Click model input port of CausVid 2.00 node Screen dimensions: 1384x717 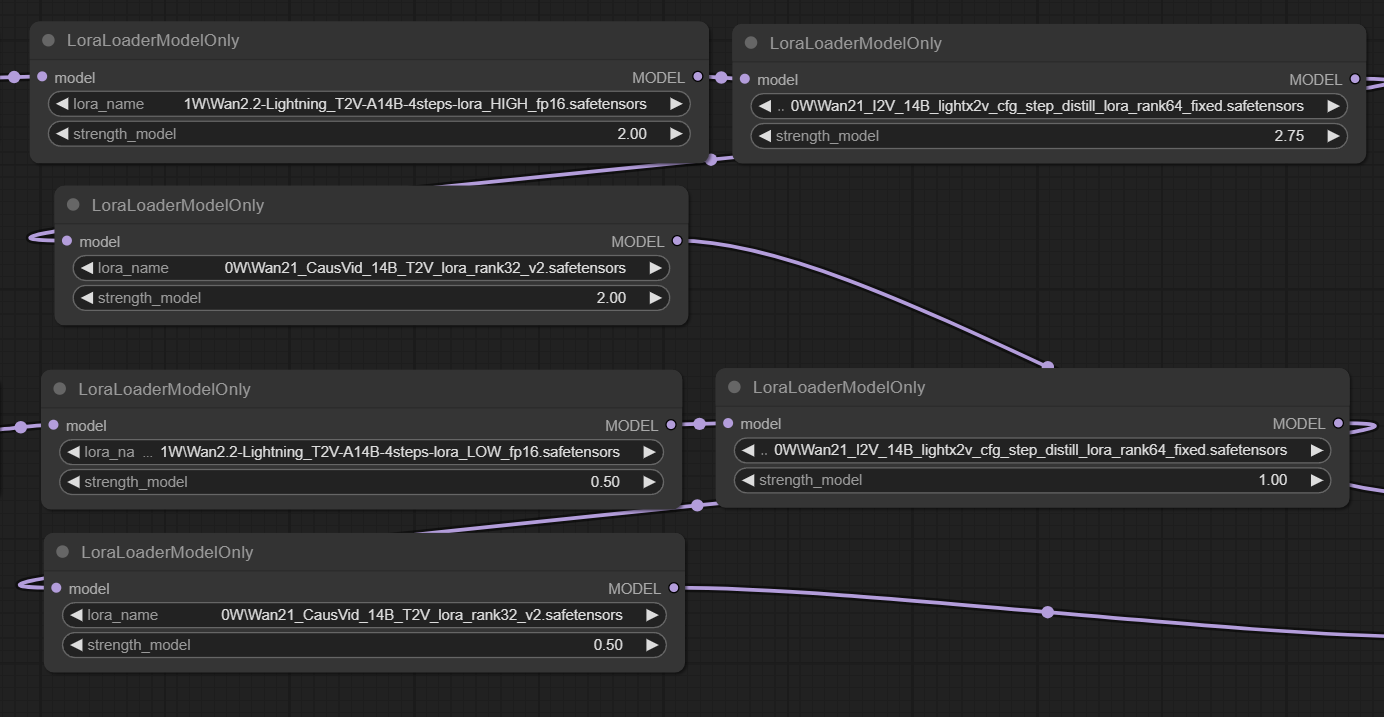(67, 241)
